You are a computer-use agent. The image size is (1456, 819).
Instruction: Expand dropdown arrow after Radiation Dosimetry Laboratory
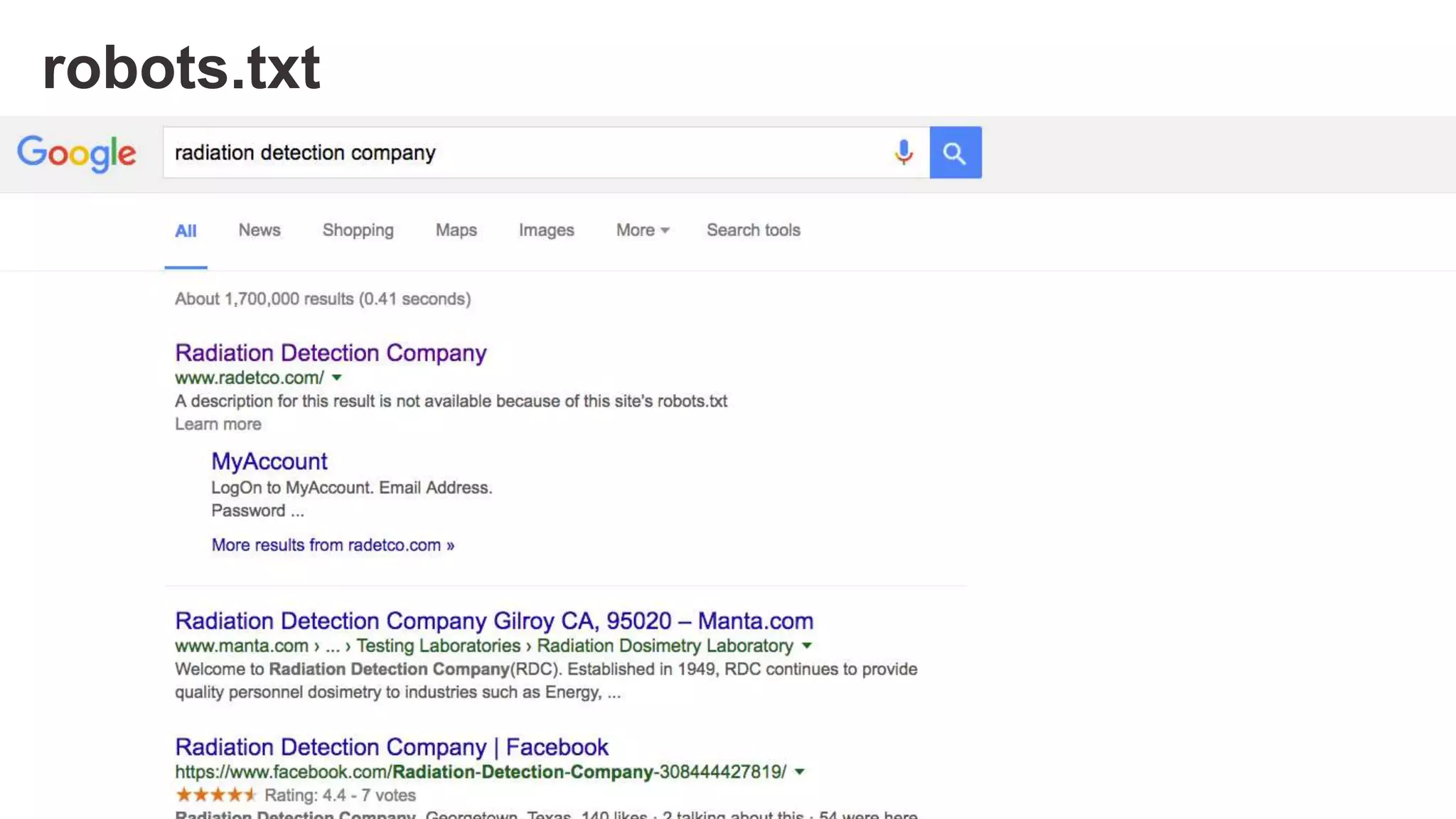click(x=807, y=646)
